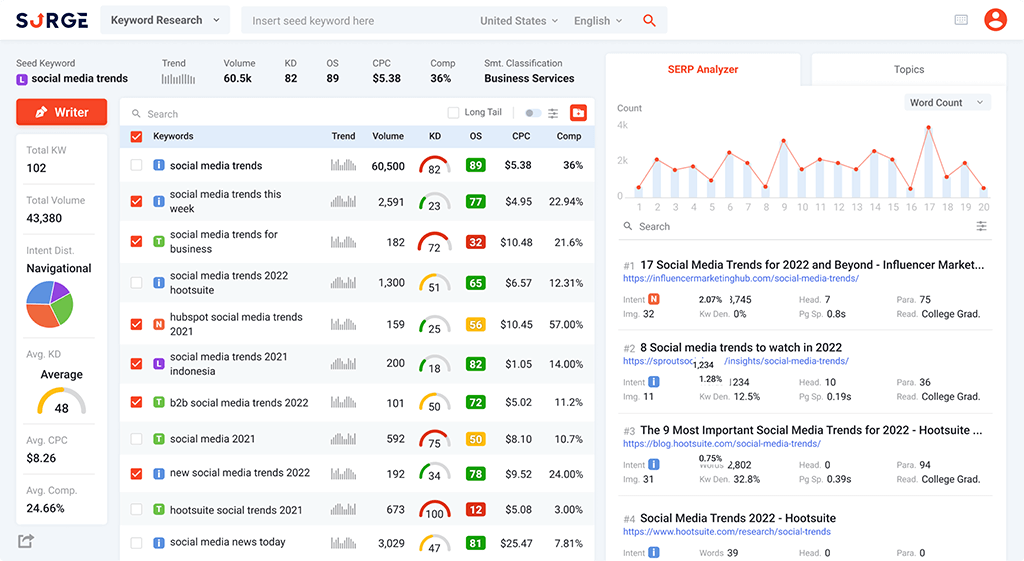Sort by the Comp column header
This screenshot has width=1024, height=561.
tap(569, 136)
